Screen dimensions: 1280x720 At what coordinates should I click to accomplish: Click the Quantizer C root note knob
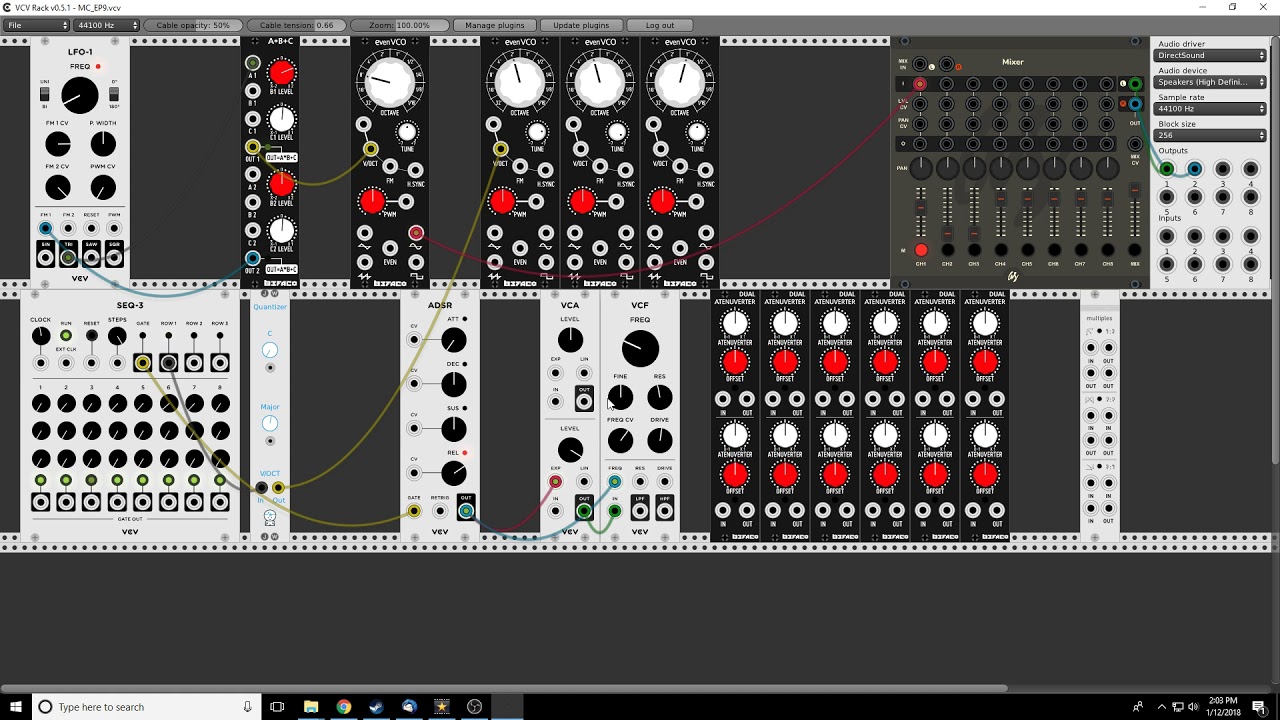pos(270,350)
